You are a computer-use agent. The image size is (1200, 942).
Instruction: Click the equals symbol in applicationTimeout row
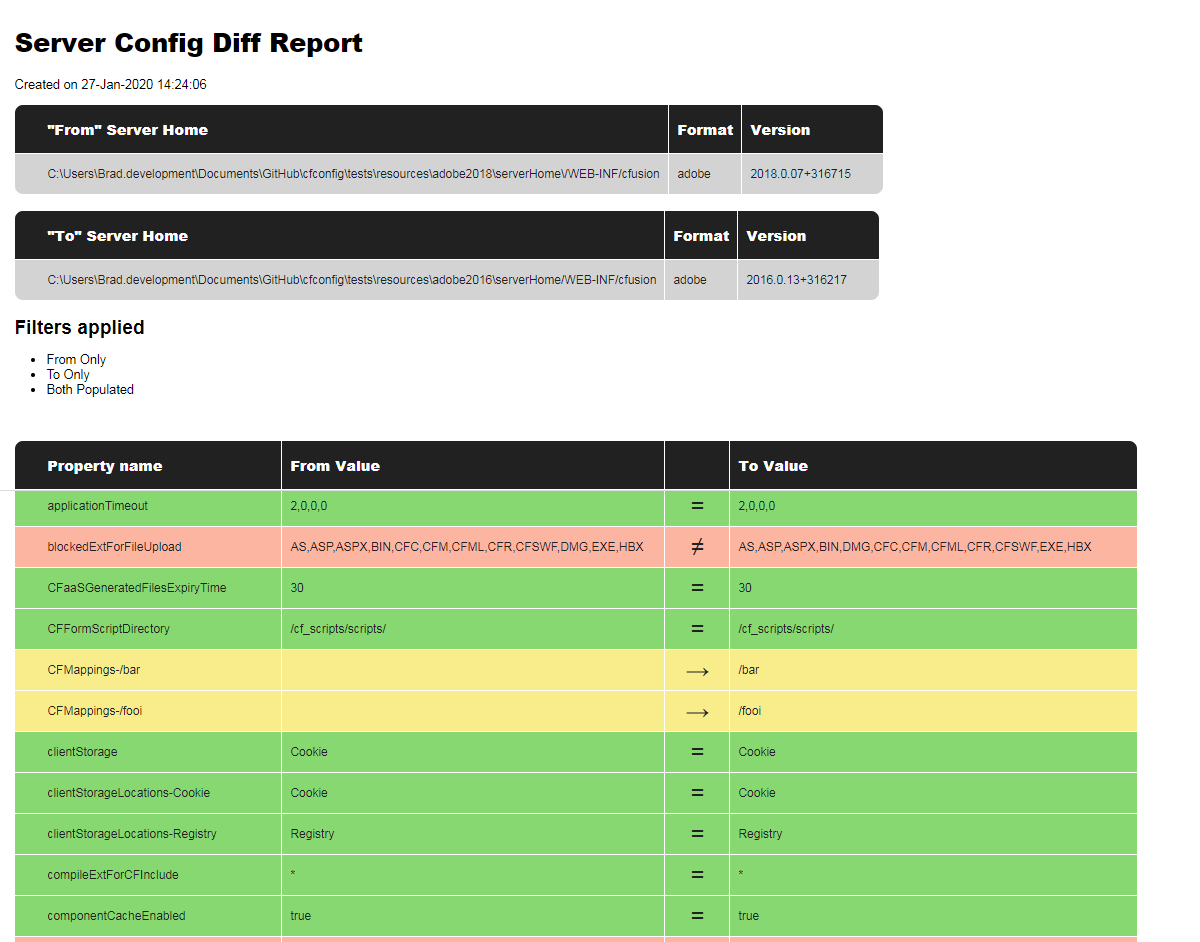[697, 506]
